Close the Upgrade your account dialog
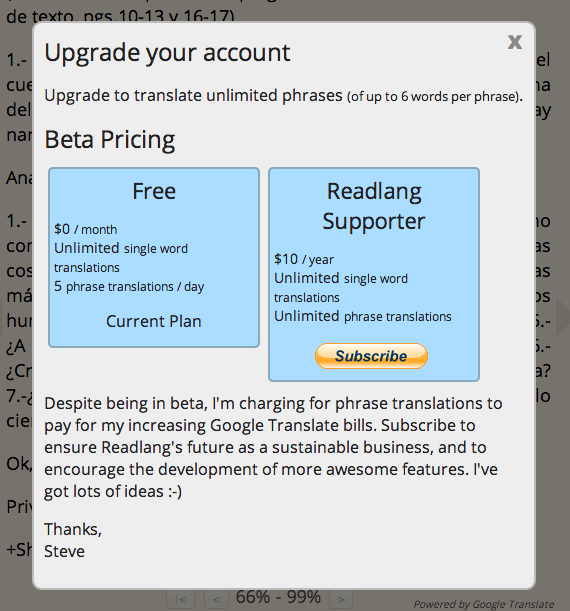 [515, 42]
